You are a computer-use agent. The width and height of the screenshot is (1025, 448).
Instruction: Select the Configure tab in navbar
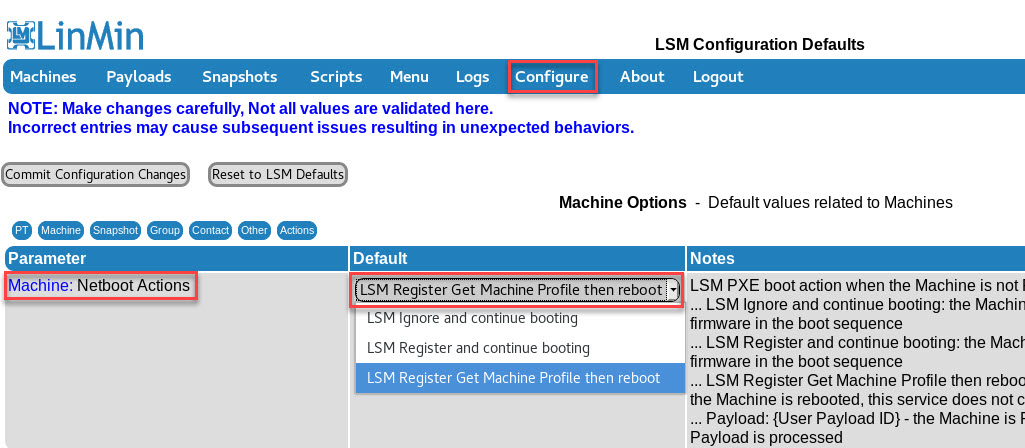point(551,77)
